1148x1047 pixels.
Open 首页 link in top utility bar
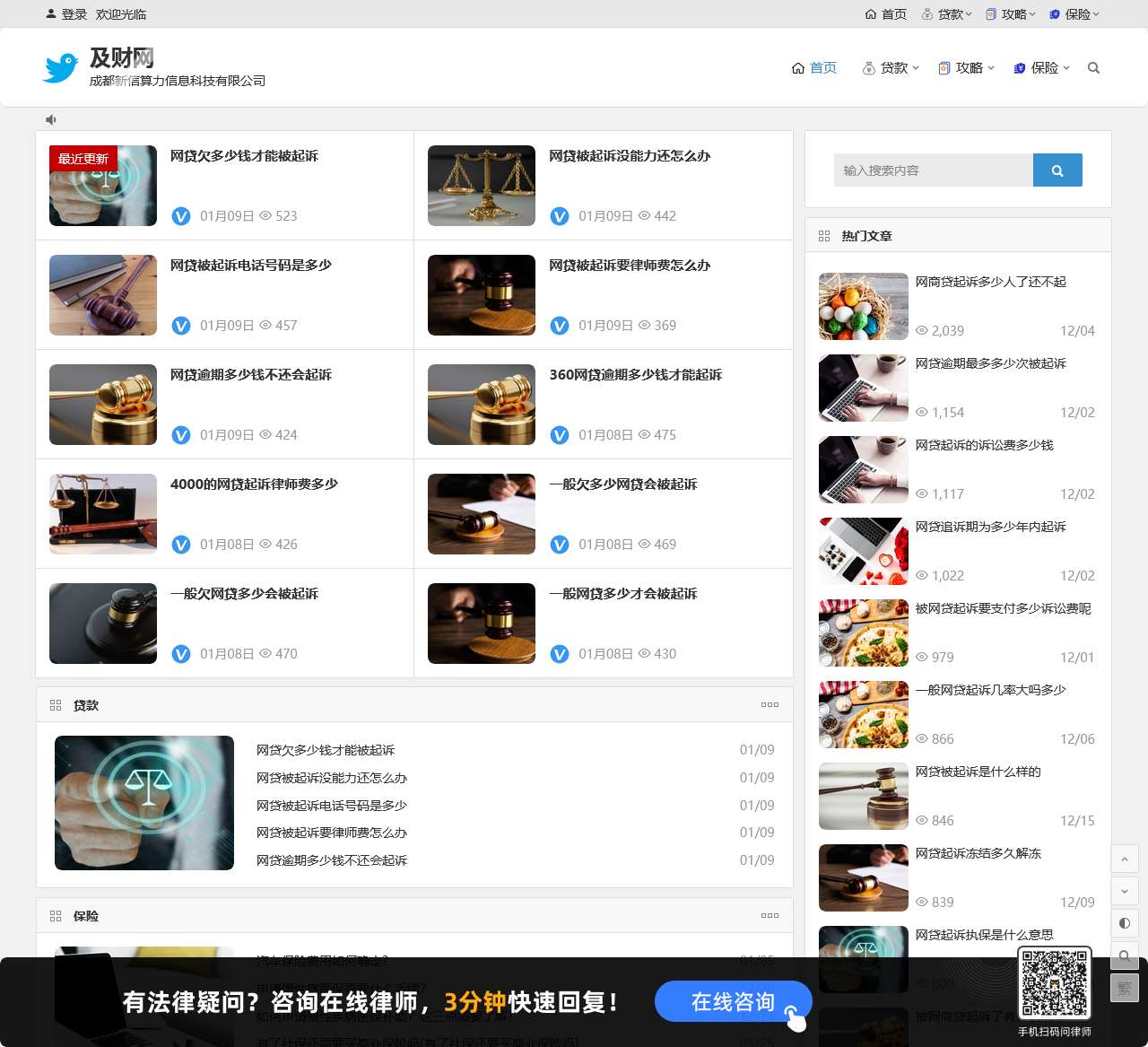click(x=885, y=14)
